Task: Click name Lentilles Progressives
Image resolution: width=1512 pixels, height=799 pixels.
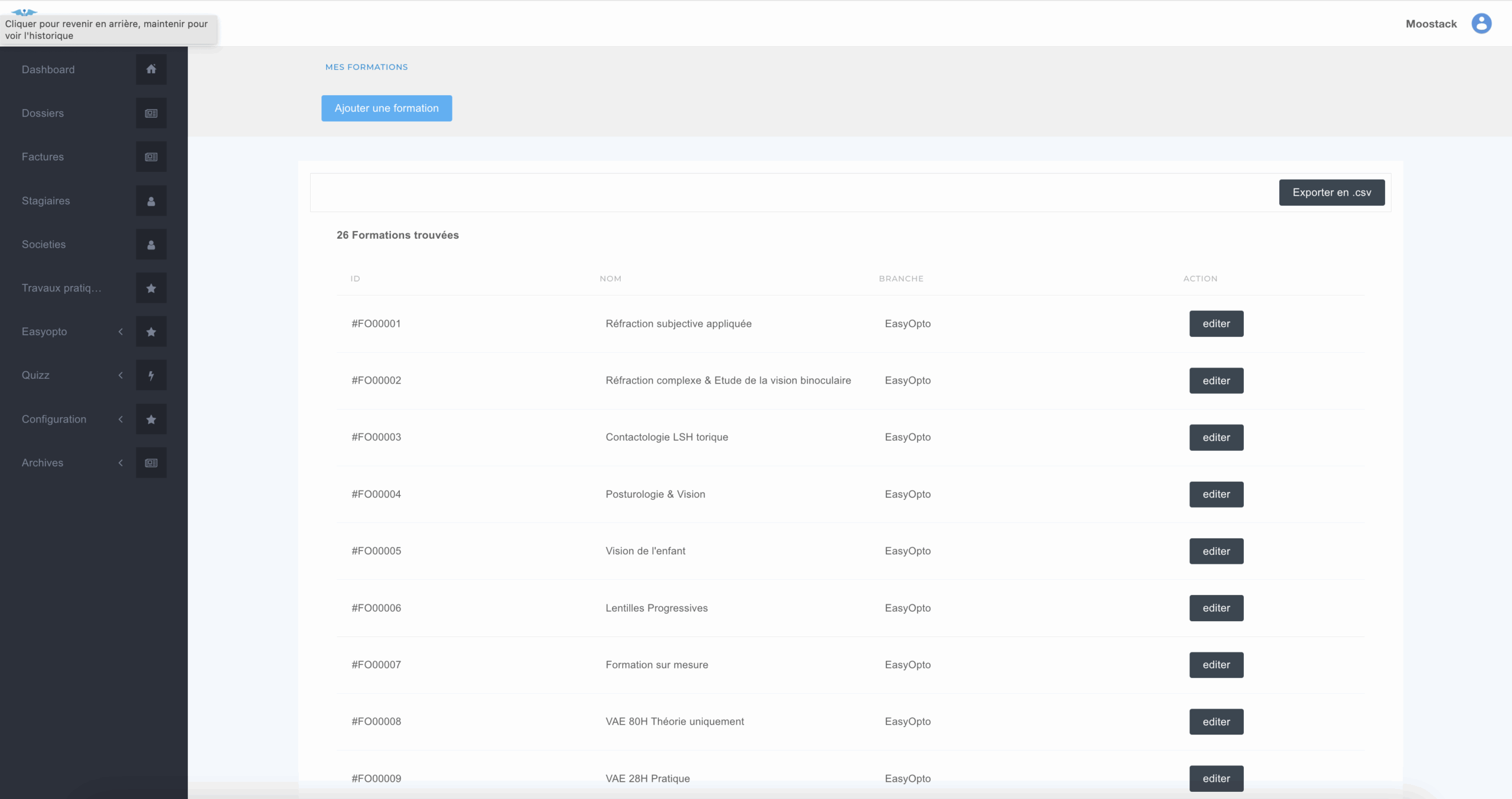Action: point(656,608)
